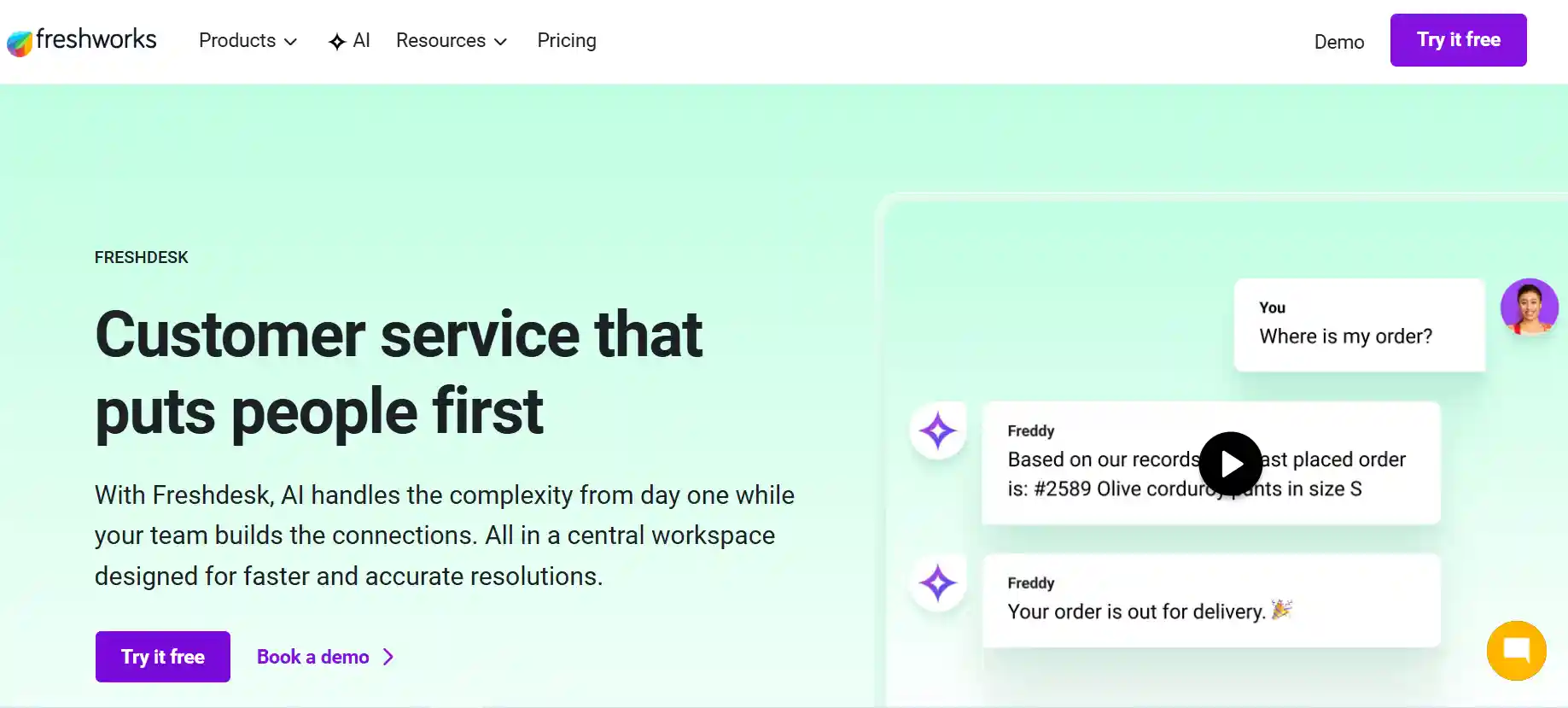Click the 'Your order is out for delivery' message

pyautogui.click(x=1211, y=600)
